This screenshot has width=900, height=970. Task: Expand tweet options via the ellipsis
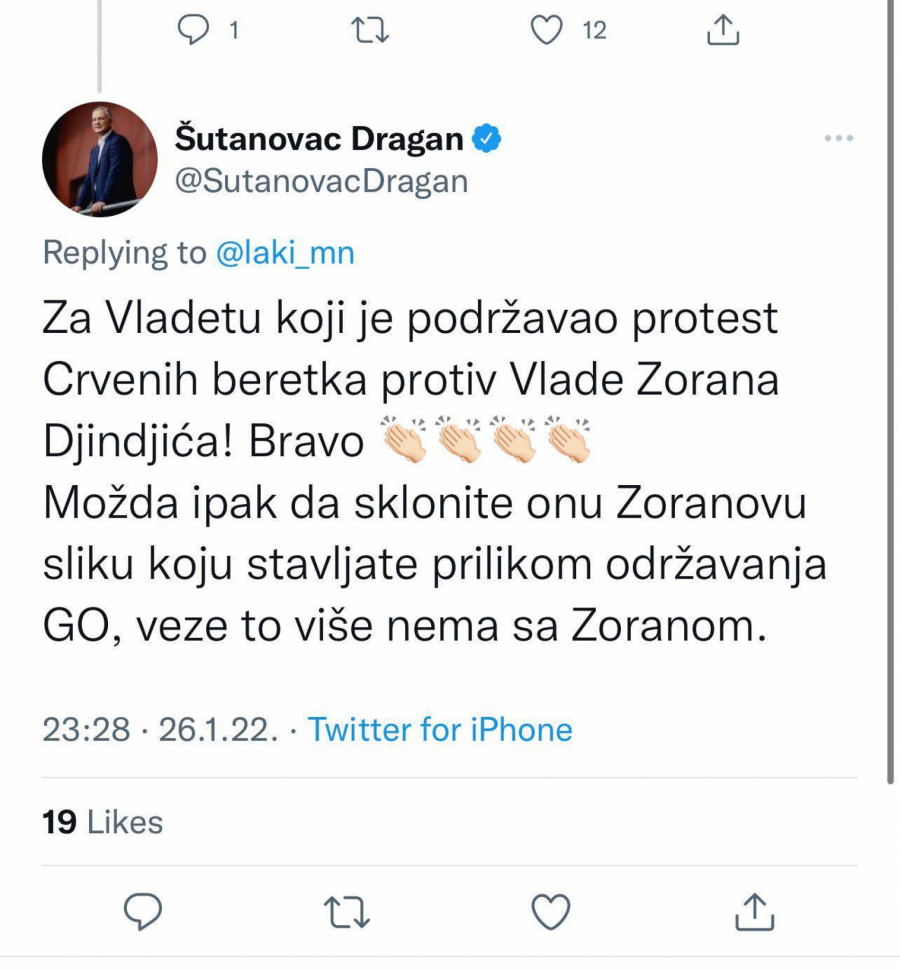coord(838,139)
